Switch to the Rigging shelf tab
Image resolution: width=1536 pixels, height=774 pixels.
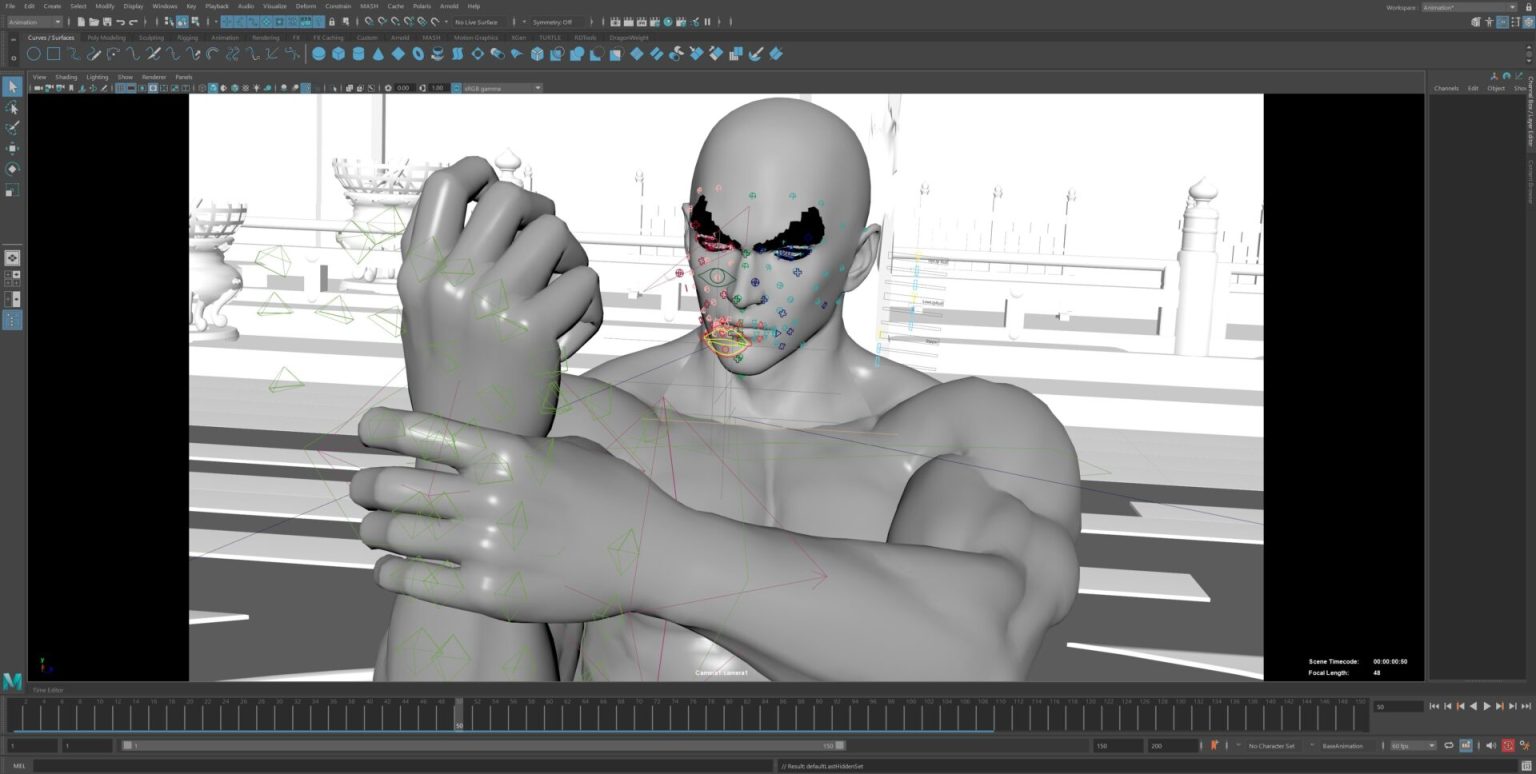click(x=187, y=38)
